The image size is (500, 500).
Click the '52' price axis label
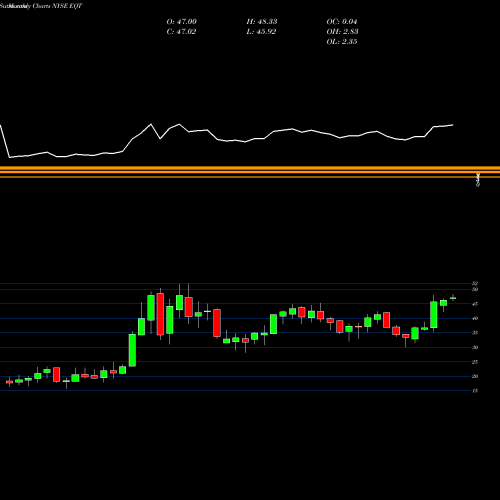[x=475, y=283]
